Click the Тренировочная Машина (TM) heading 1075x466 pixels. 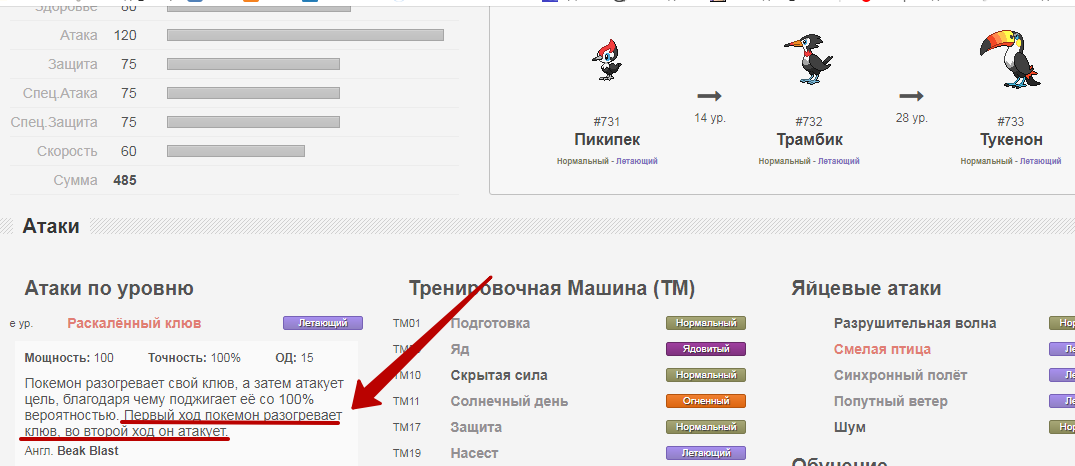(x=552, y=289)
